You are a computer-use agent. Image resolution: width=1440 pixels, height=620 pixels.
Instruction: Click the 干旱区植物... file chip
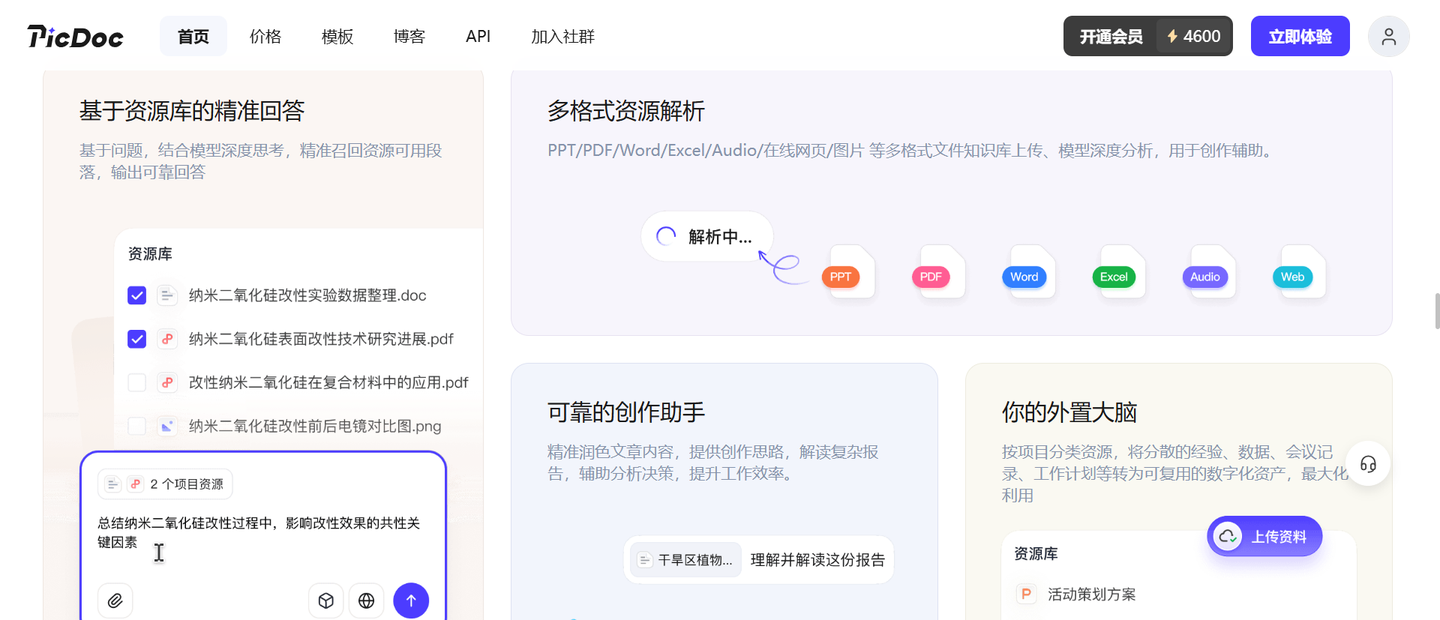point(686,560)
